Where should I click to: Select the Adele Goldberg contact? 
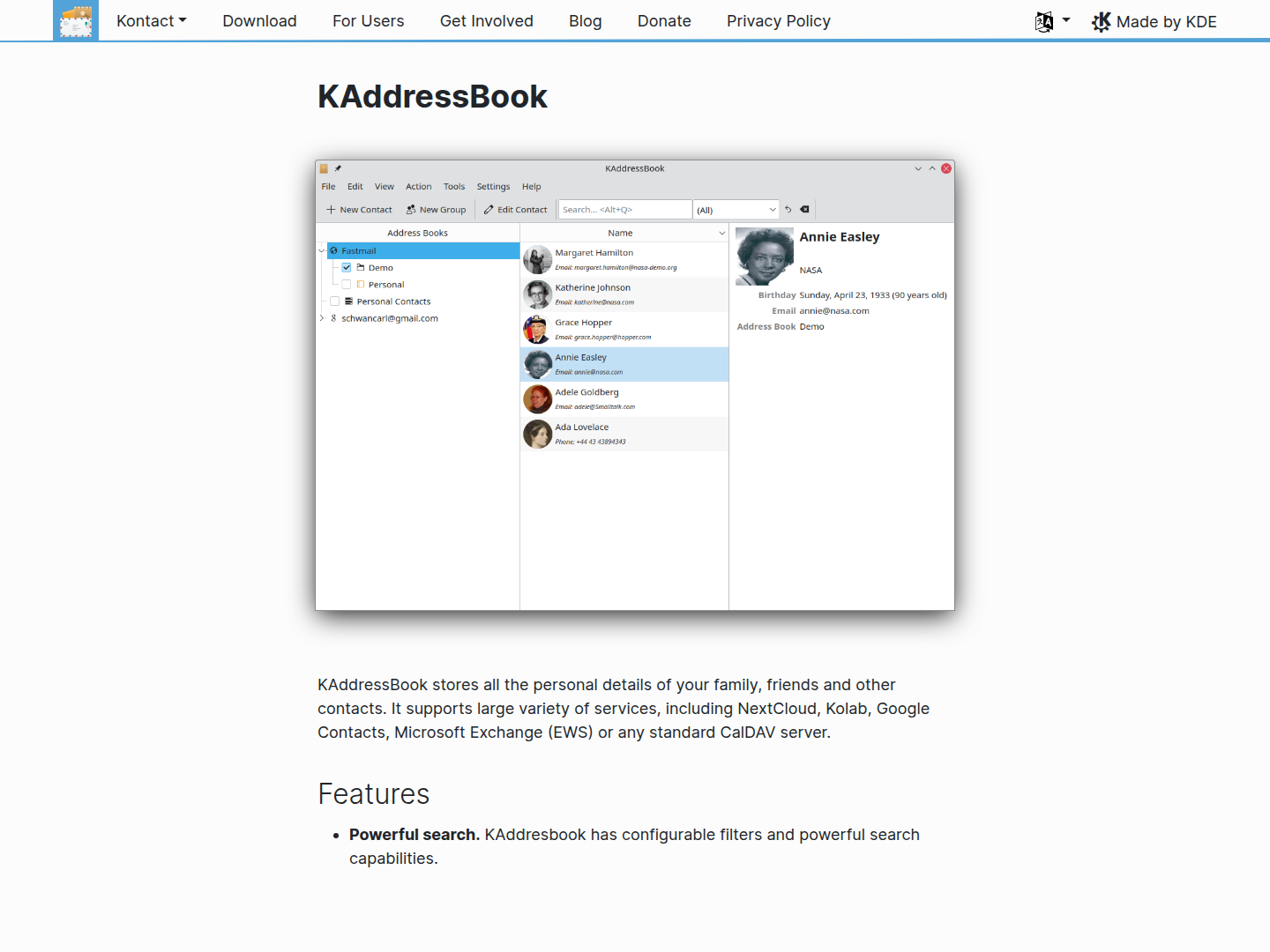click(624, 399)
